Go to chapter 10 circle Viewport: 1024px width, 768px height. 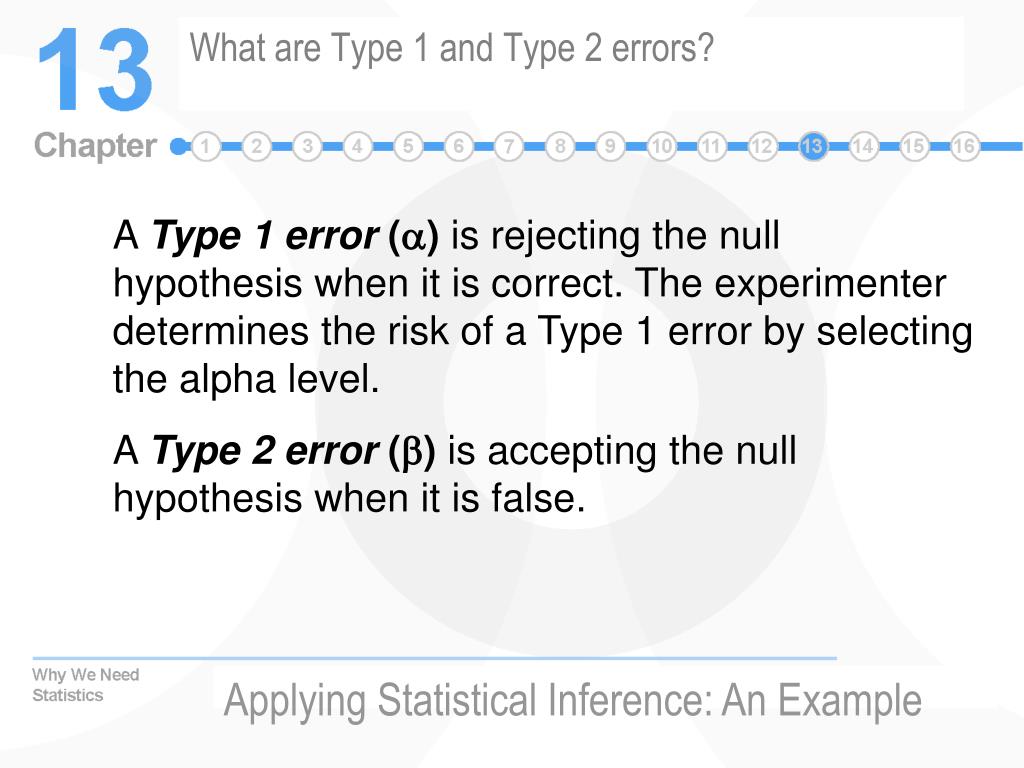pos(661,146)
